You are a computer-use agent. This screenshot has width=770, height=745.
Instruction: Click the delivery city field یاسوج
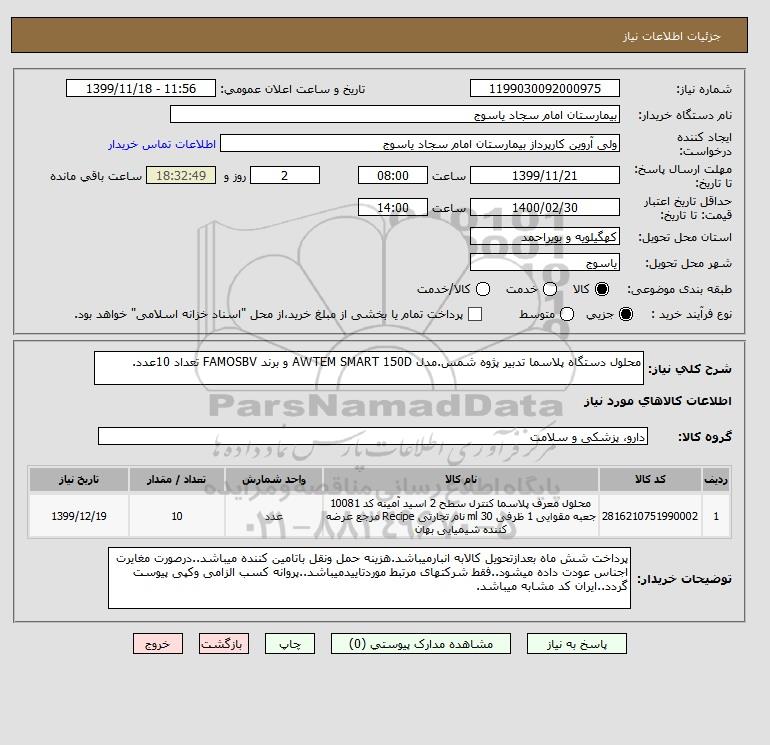(545, 263)
